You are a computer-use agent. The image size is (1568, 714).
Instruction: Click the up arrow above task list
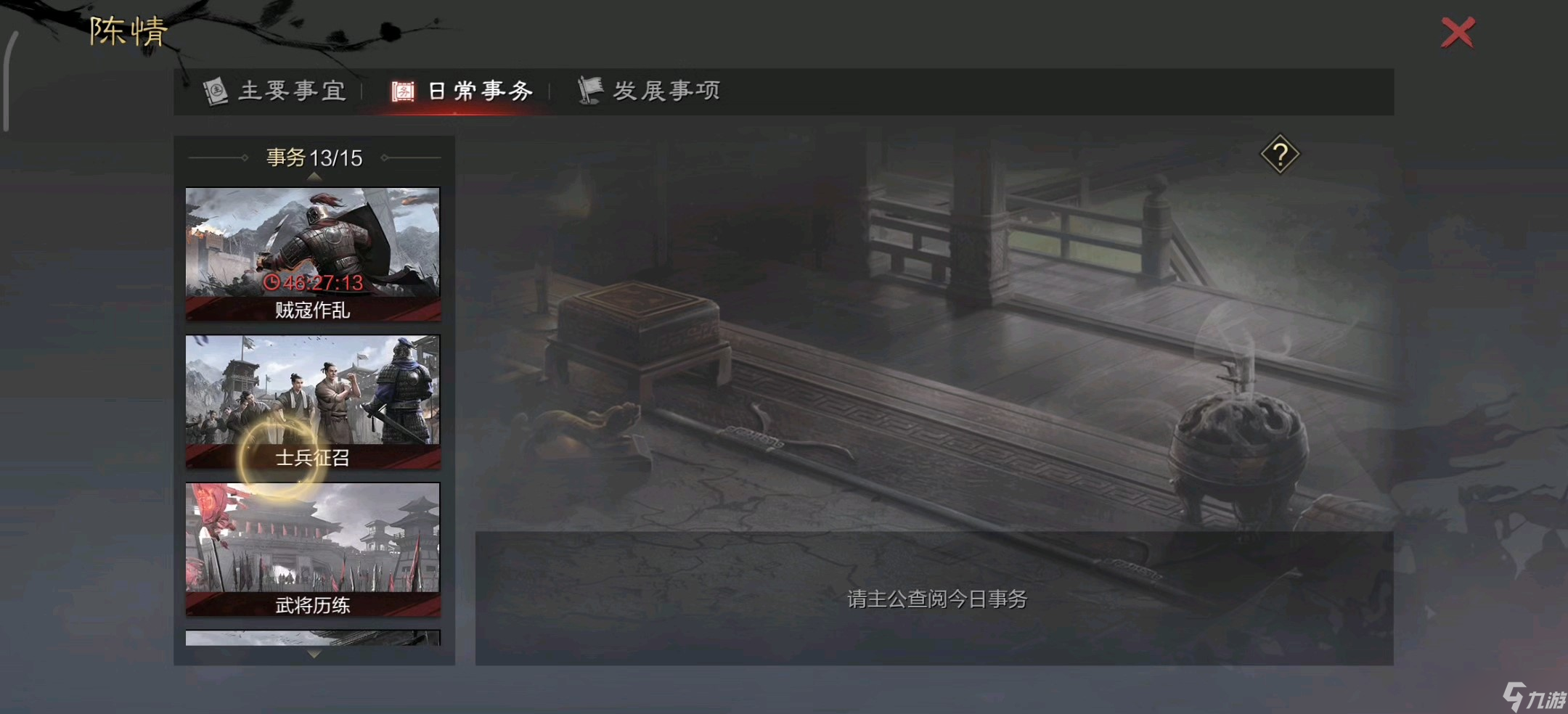(314, 176)
